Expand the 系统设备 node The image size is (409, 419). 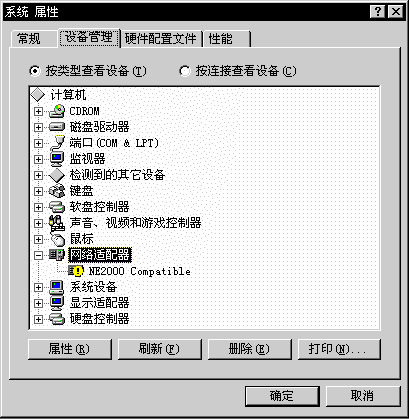(x=38, y=287)
